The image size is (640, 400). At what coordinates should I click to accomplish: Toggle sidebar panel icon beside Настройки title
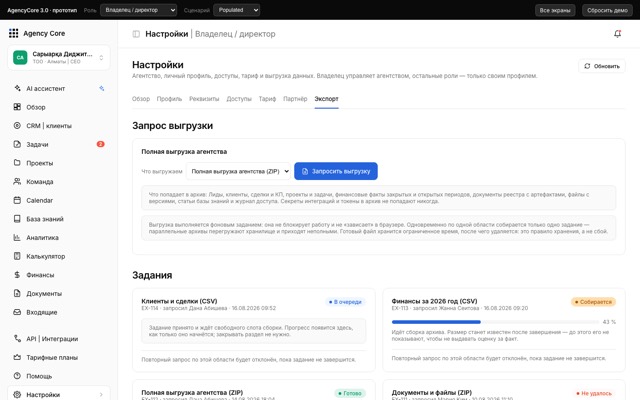[x=136, y=34]
